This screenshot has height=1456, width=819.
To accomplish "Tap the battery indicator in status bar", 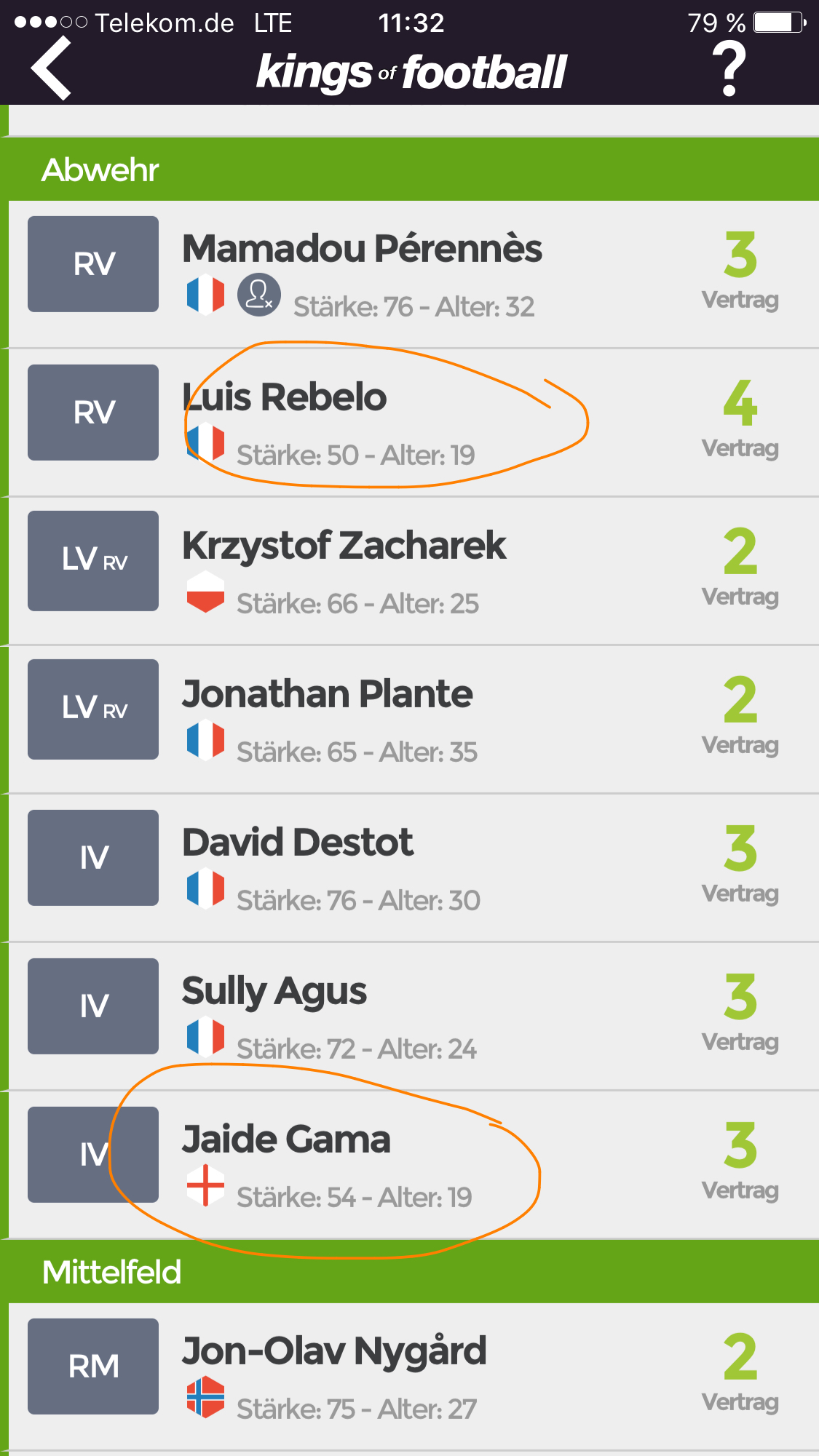I will pos(780,23).
